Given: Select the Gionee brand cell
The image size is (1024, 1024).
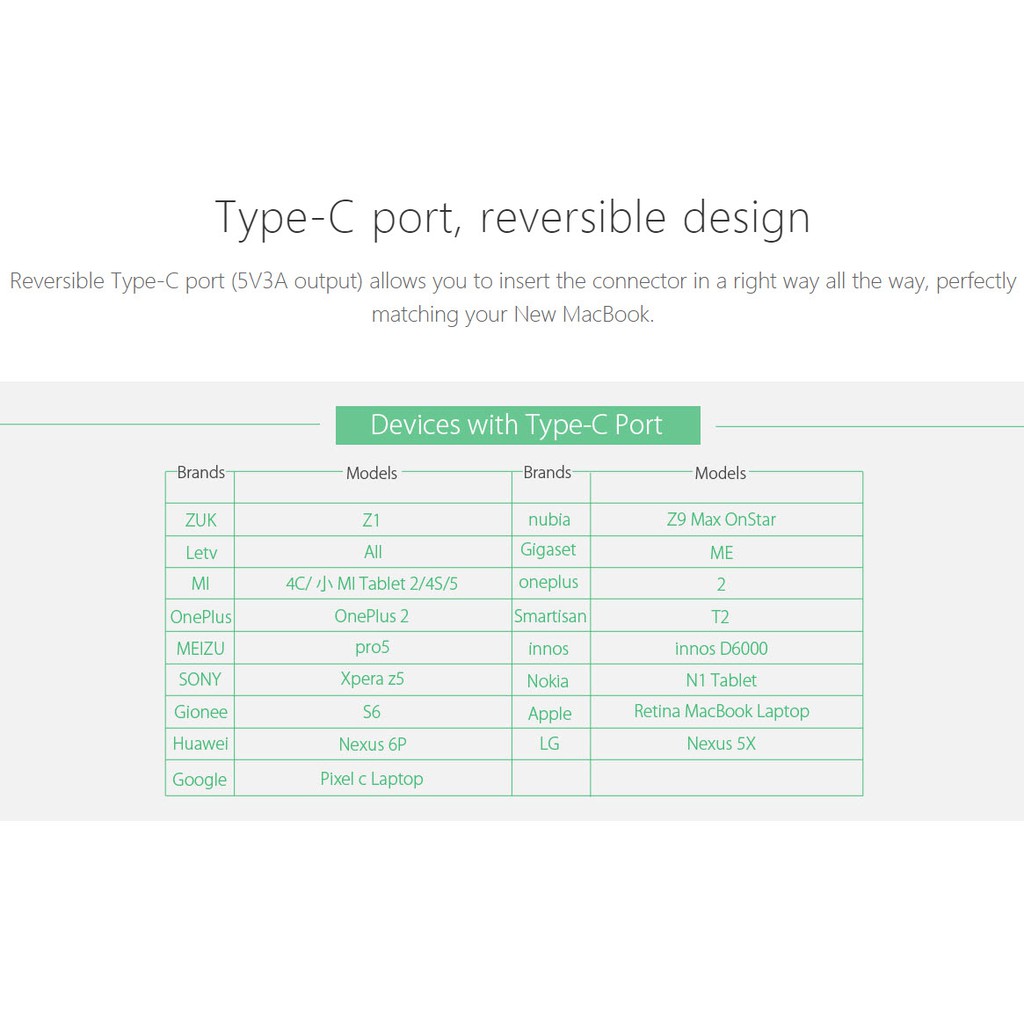Looking at the screenshot, I should [200, 712].
